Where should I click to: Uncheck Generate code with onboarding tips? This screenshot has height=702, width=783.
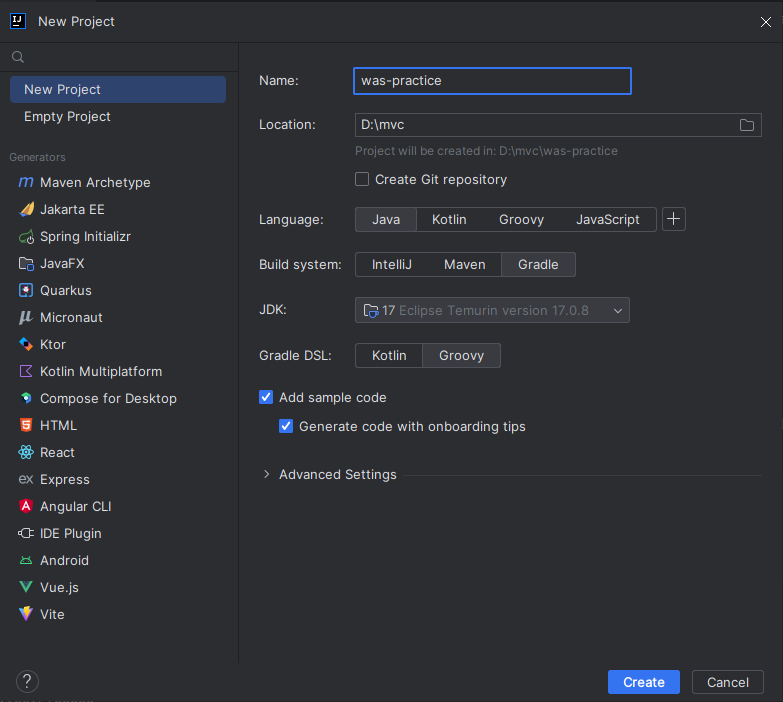(286, 426)
